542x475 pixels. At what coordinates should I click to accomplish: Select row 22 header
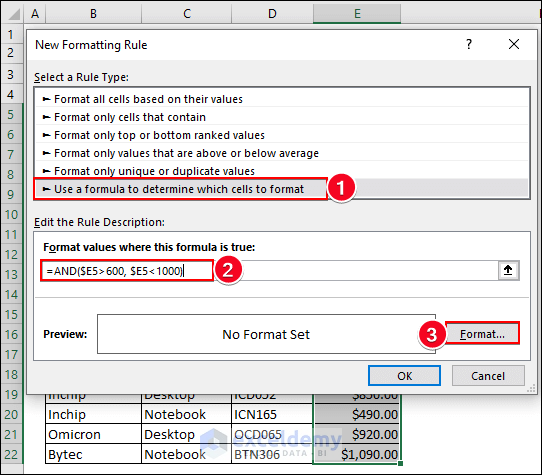pyautogui.click(x=11, y=454)
